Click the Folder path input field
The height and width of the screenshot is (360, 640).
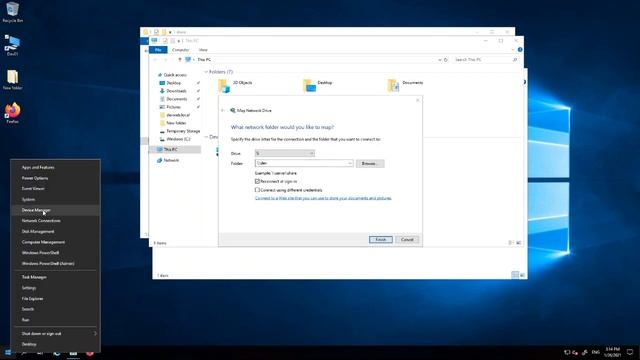point(301,163)
